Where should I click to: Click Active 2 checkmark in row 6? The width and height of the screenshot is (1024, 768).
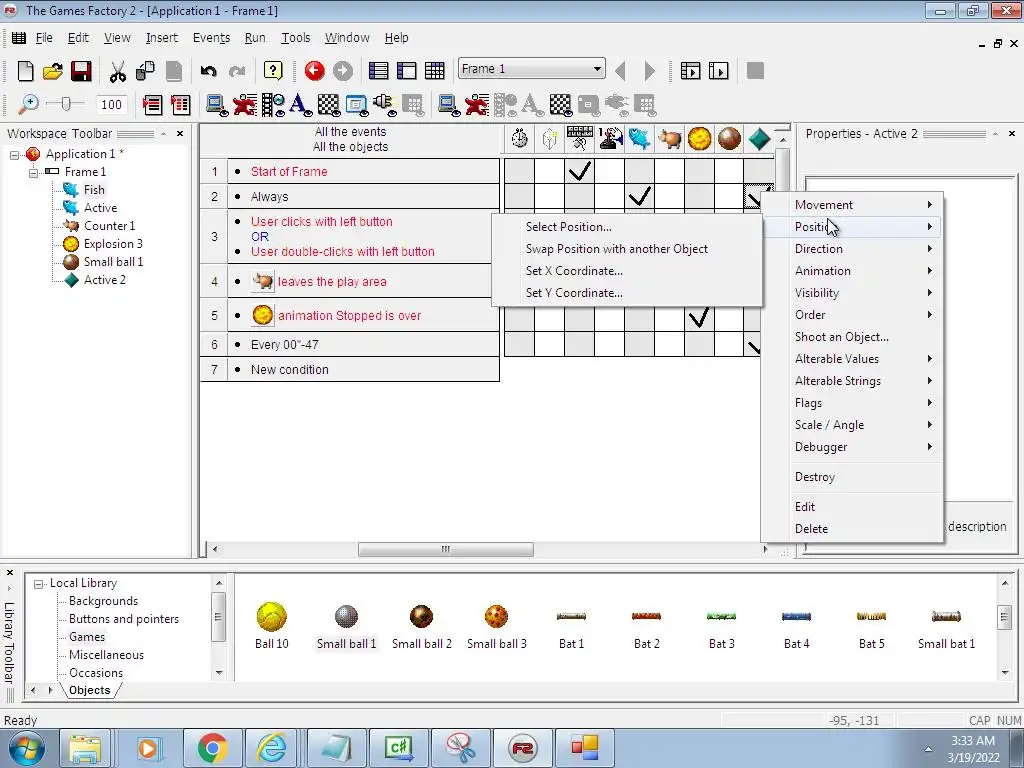tap(753, 346)
